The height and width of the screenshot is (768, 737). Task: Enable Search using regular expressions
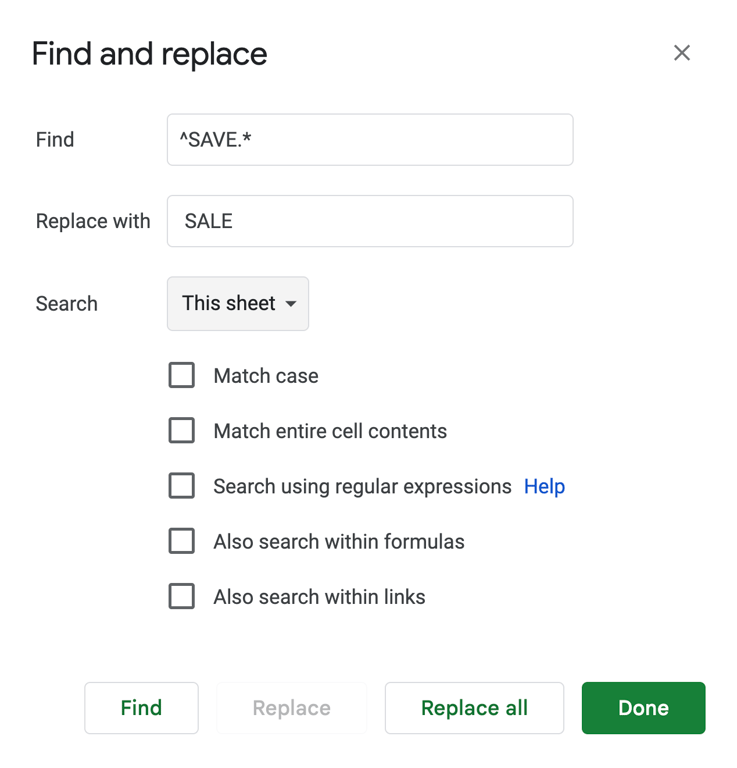pos(182,486)
